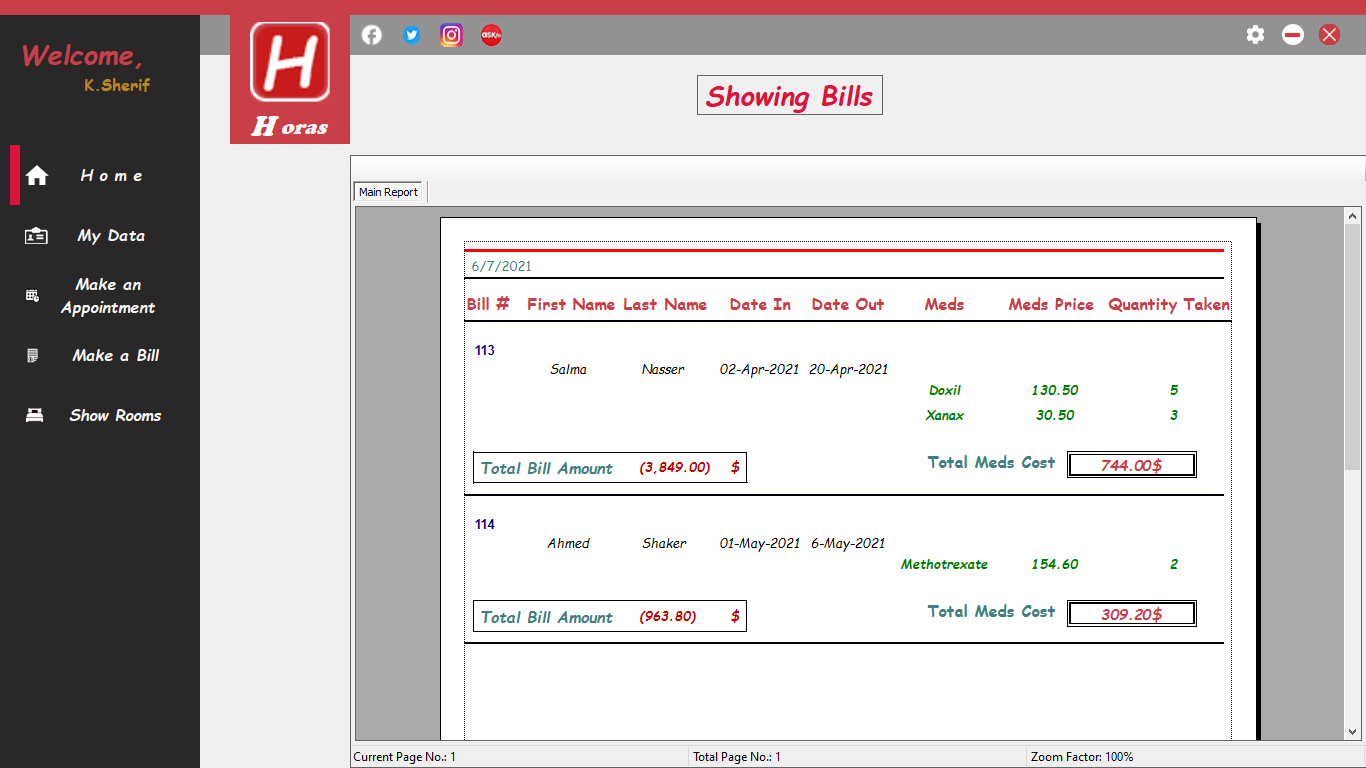The width and height of the screenshot is (1366, 768).
Task: Click date out 6-May-2021
Action: coord(848,543)
